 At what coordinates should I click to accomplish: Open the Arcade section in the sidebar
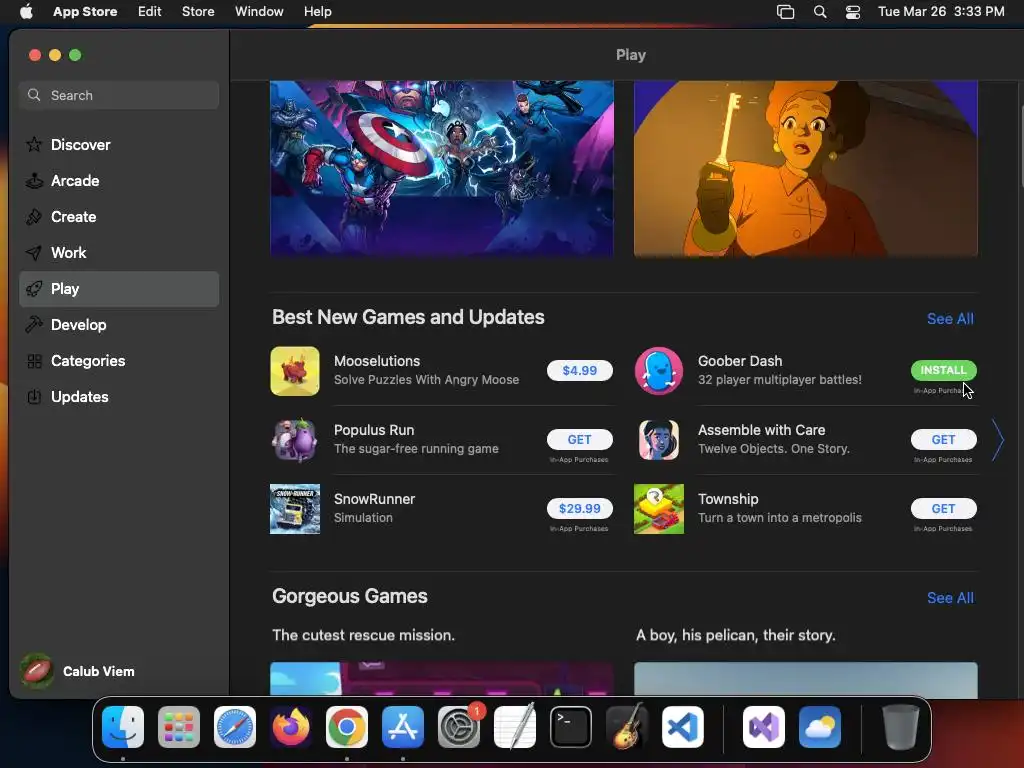[119, 181]
